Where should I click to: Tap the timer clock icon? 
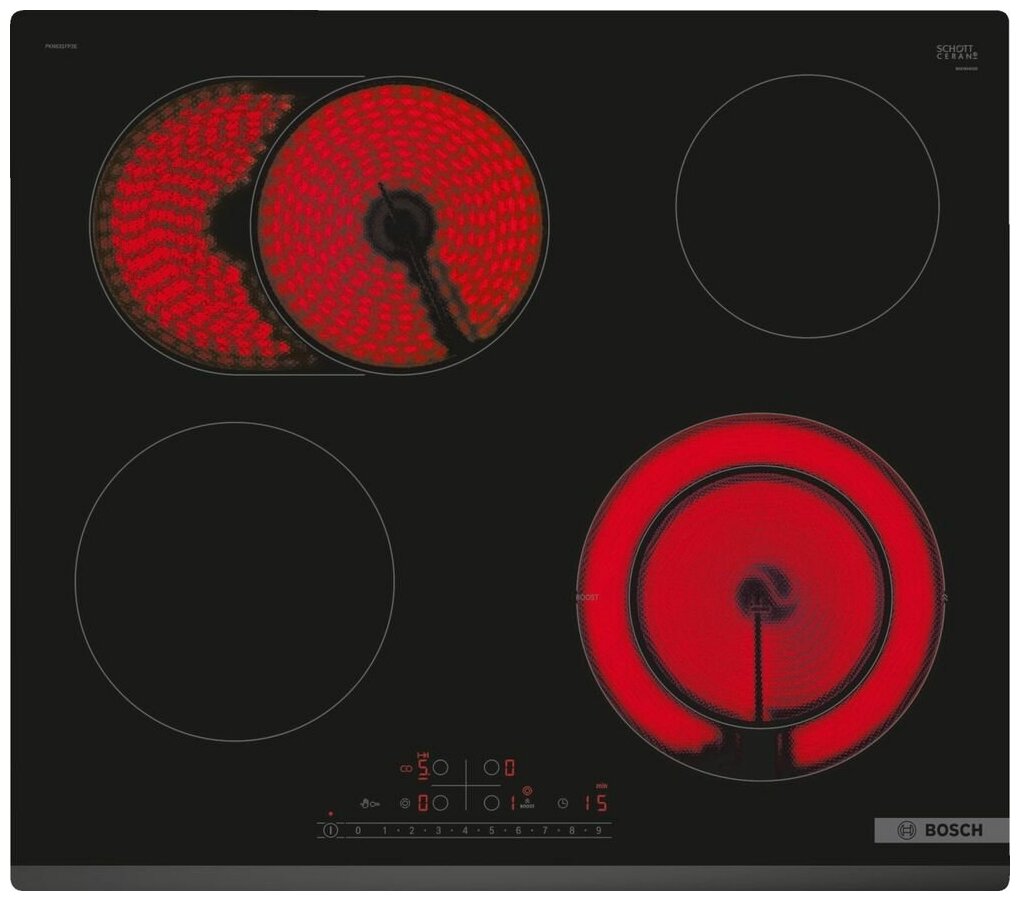click(563, 802)
